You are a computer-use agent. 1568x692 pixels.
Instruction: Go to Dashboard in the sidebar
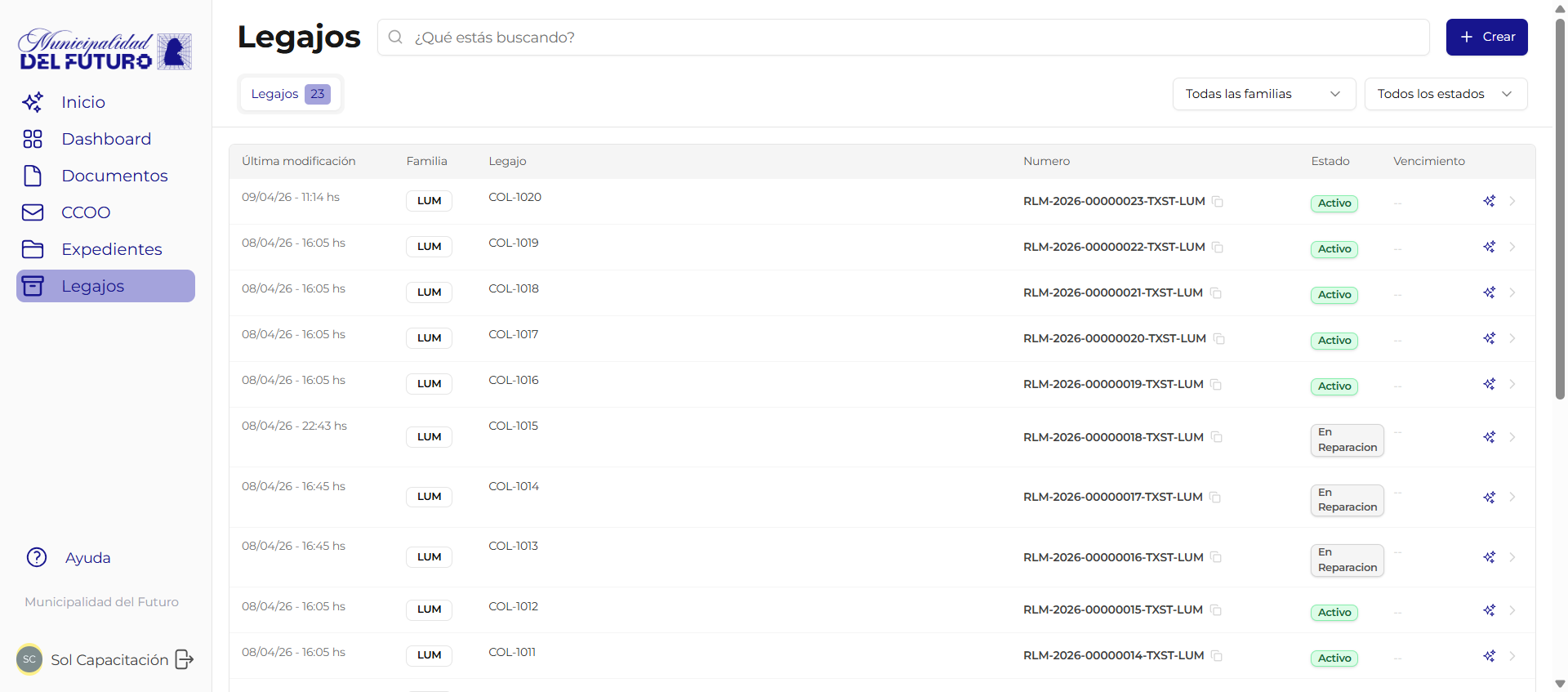[x=106, y=139]
